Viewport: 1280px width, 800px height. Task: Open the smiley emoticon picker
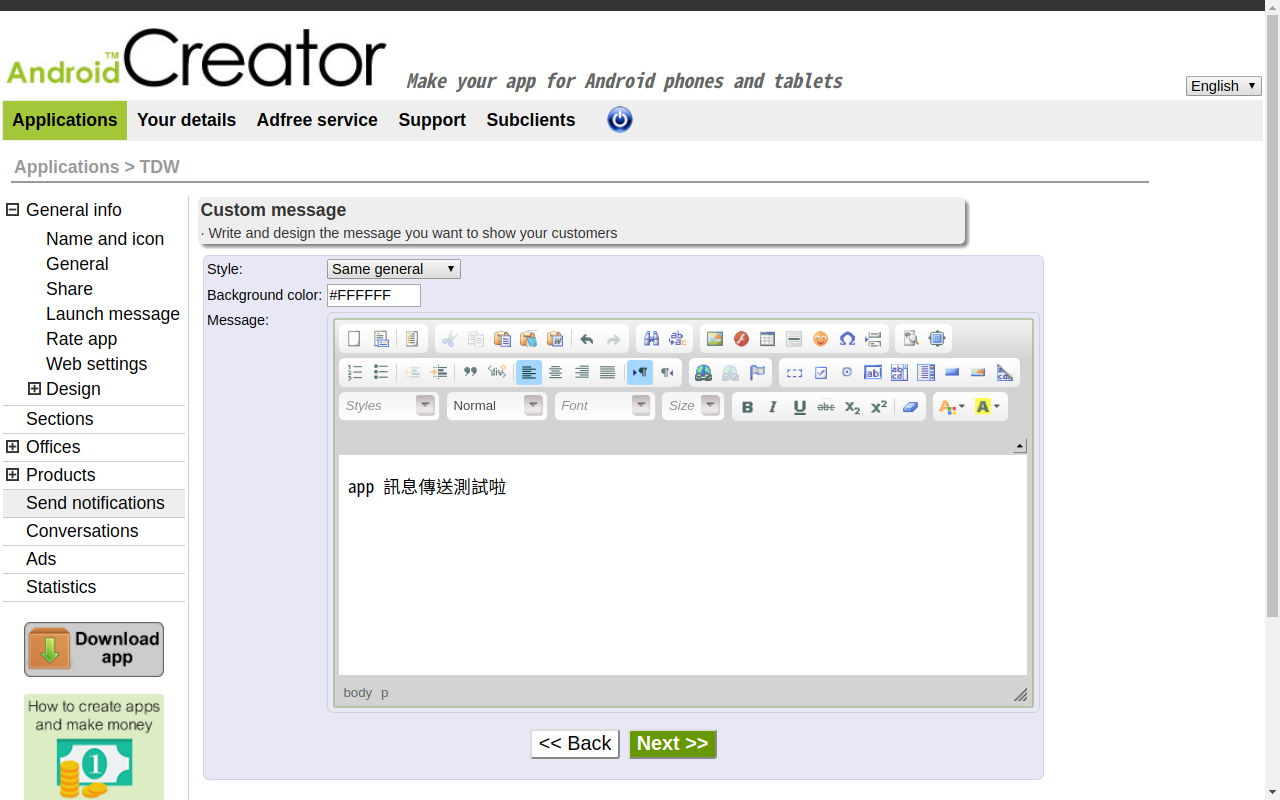[x=820, y=339]
